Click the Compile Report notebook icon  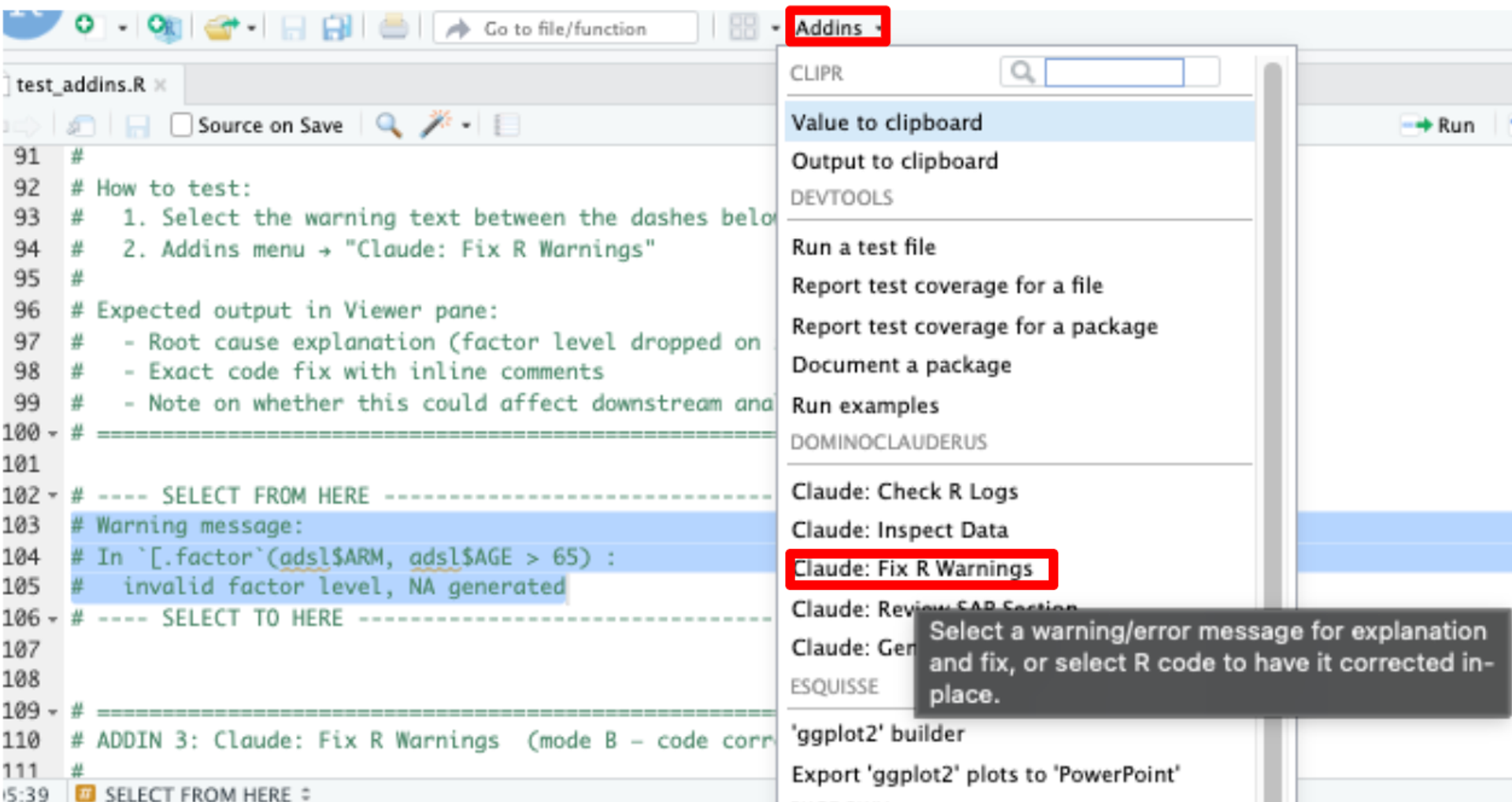point(506,125)
